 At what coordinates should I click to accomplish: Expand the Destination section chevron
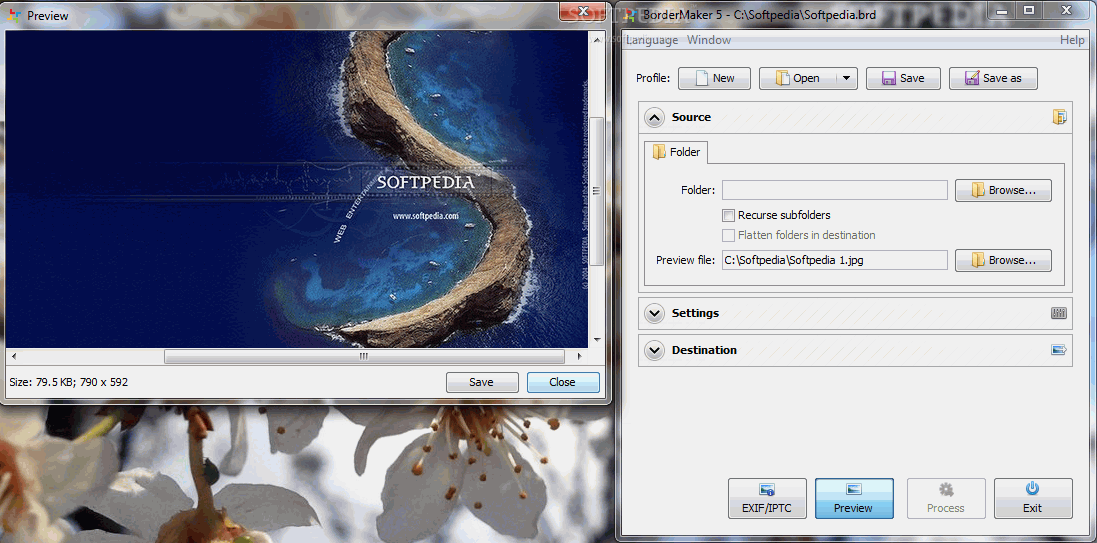coord(655,351)
